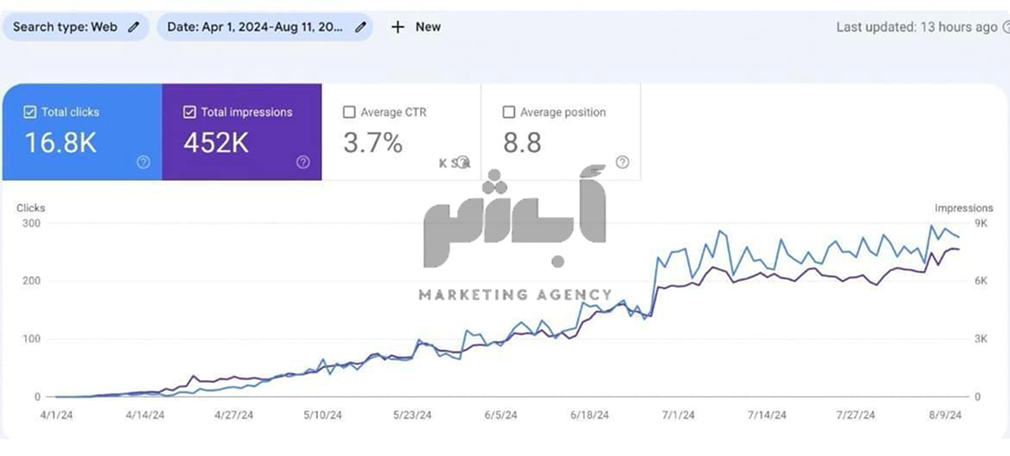
Task: Click the pencil icon on Date filter
Action: click(x=360, y=27)
